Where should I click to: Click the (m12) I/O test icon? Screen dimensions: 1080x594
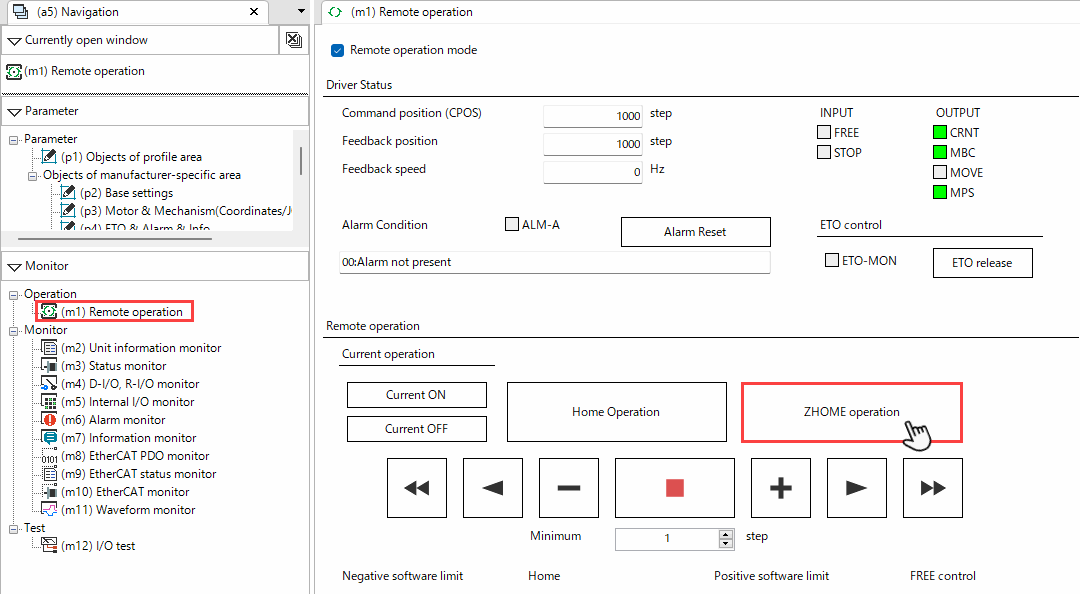tap(50, 545)
